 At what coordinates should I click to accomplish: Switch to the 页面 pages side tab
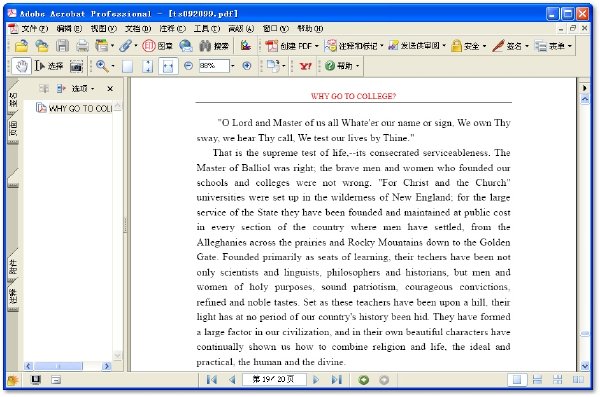click(13, 129)
